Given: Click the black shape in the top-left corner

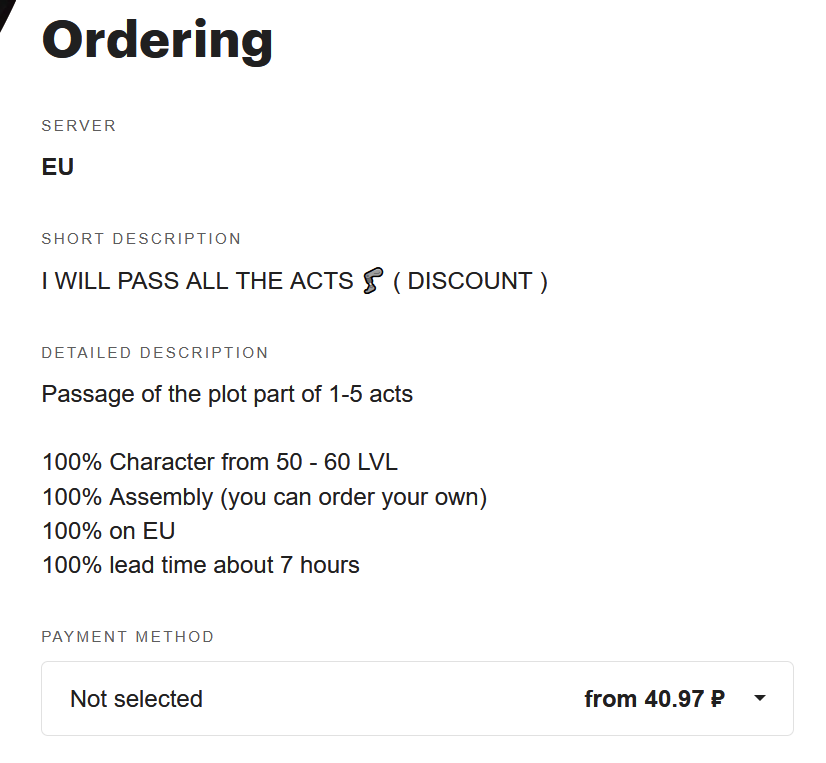Looking at the screenshot, I should point(8,14).
